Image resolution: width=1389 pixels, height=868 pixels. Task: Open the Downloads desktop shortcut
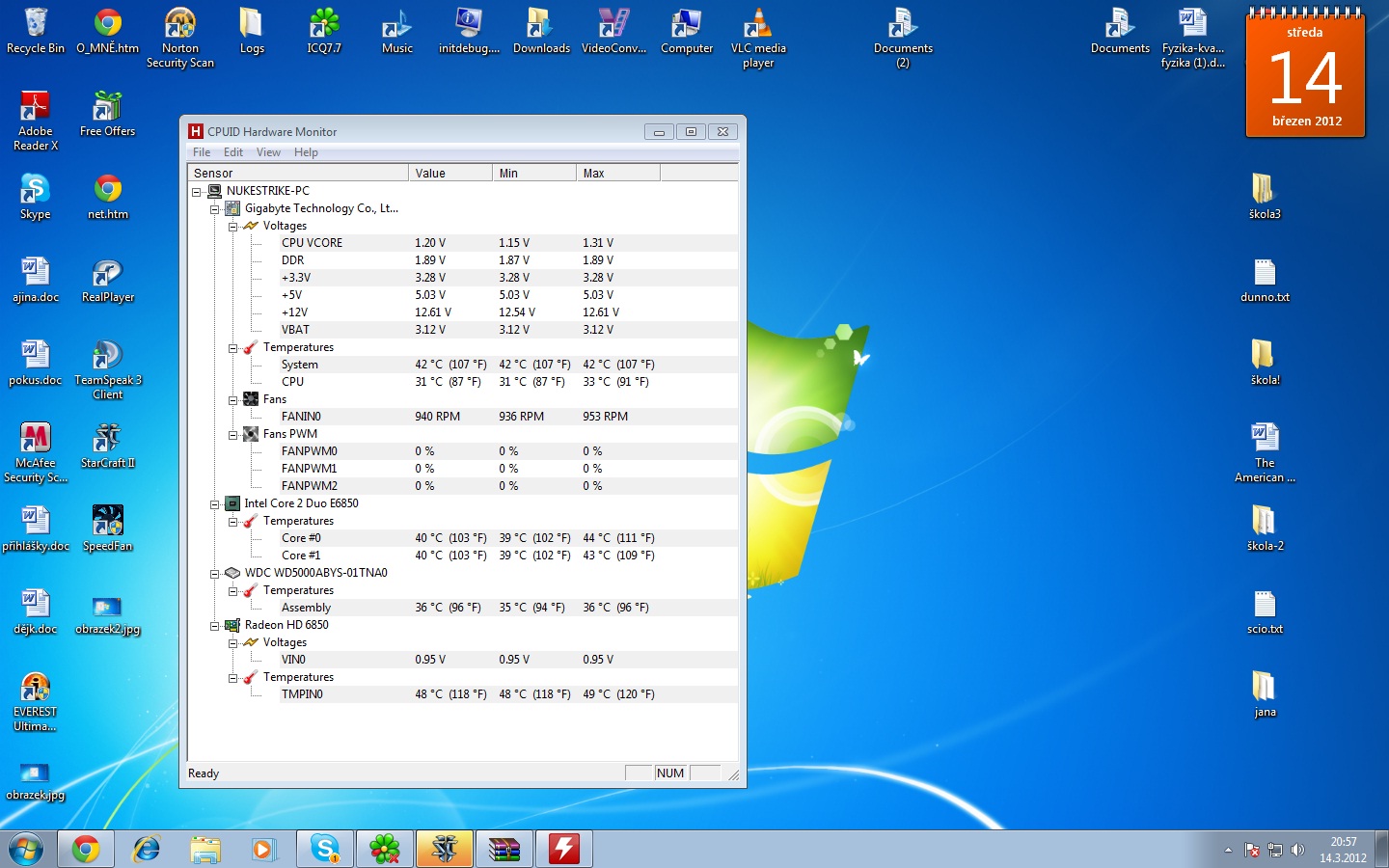click(x=541, y=31)
